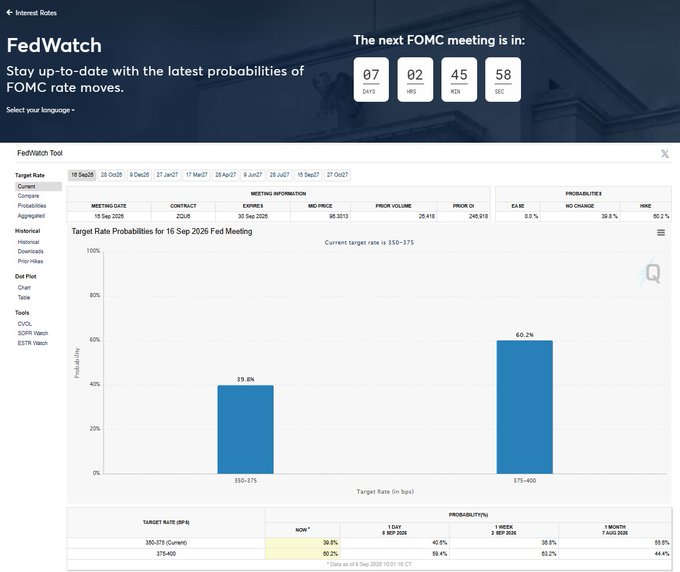Click the highlighted NOW value 39.8%
The width and height of the screenshot is (680, 572).
coord(303,543)
